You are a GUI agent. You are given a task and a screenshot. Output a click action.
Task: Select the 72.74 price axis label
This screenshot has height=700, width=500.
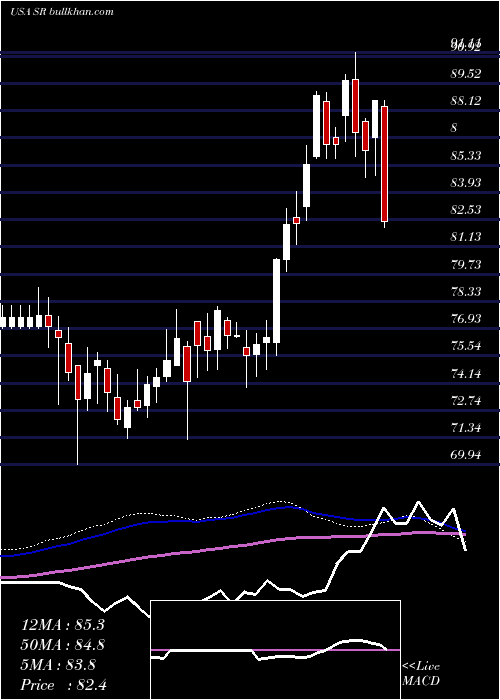pos(466,401)
